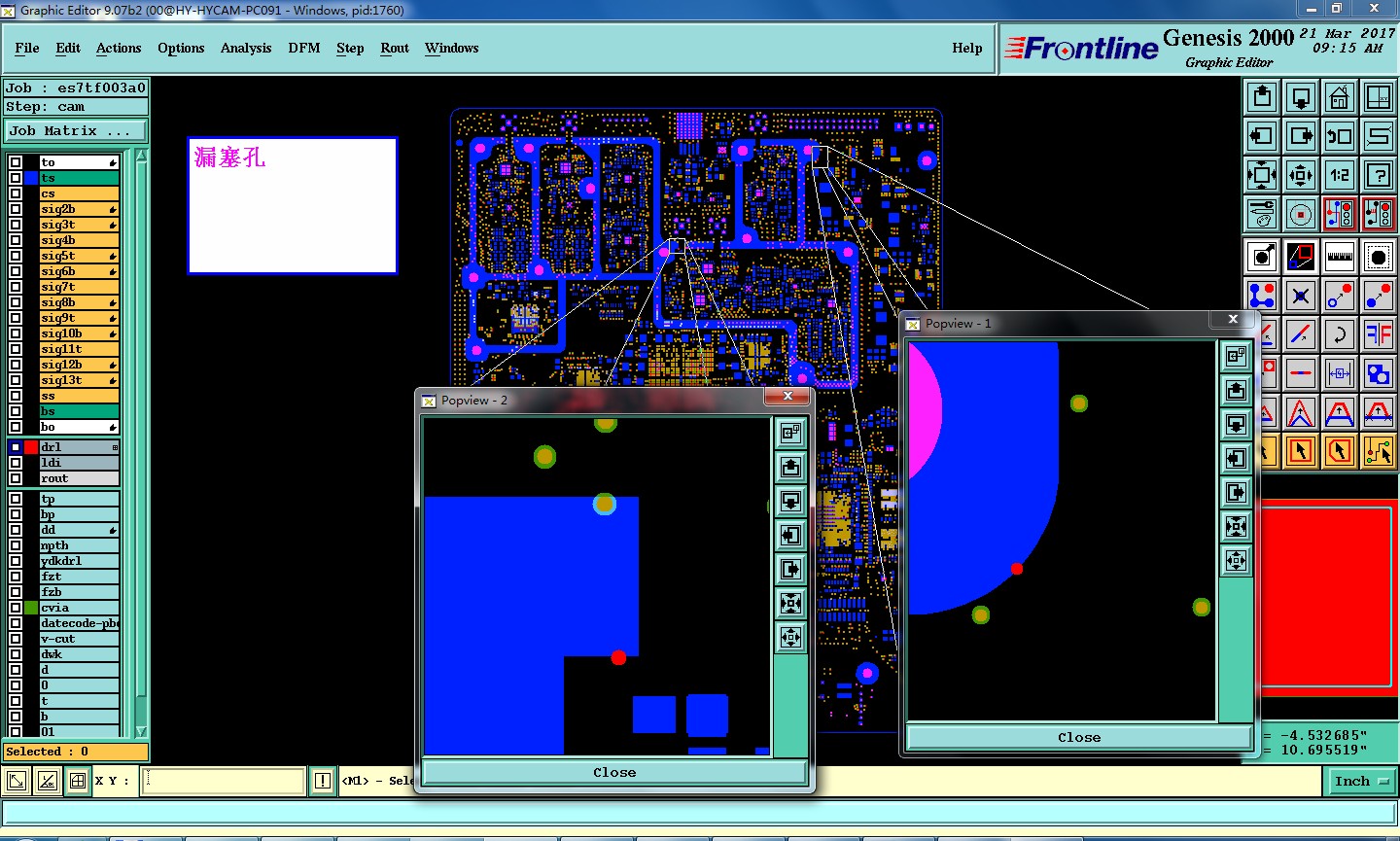Click the dashed box around black dot icon
Viewport: 1400px width, 841px height.
pos(1379,257)
